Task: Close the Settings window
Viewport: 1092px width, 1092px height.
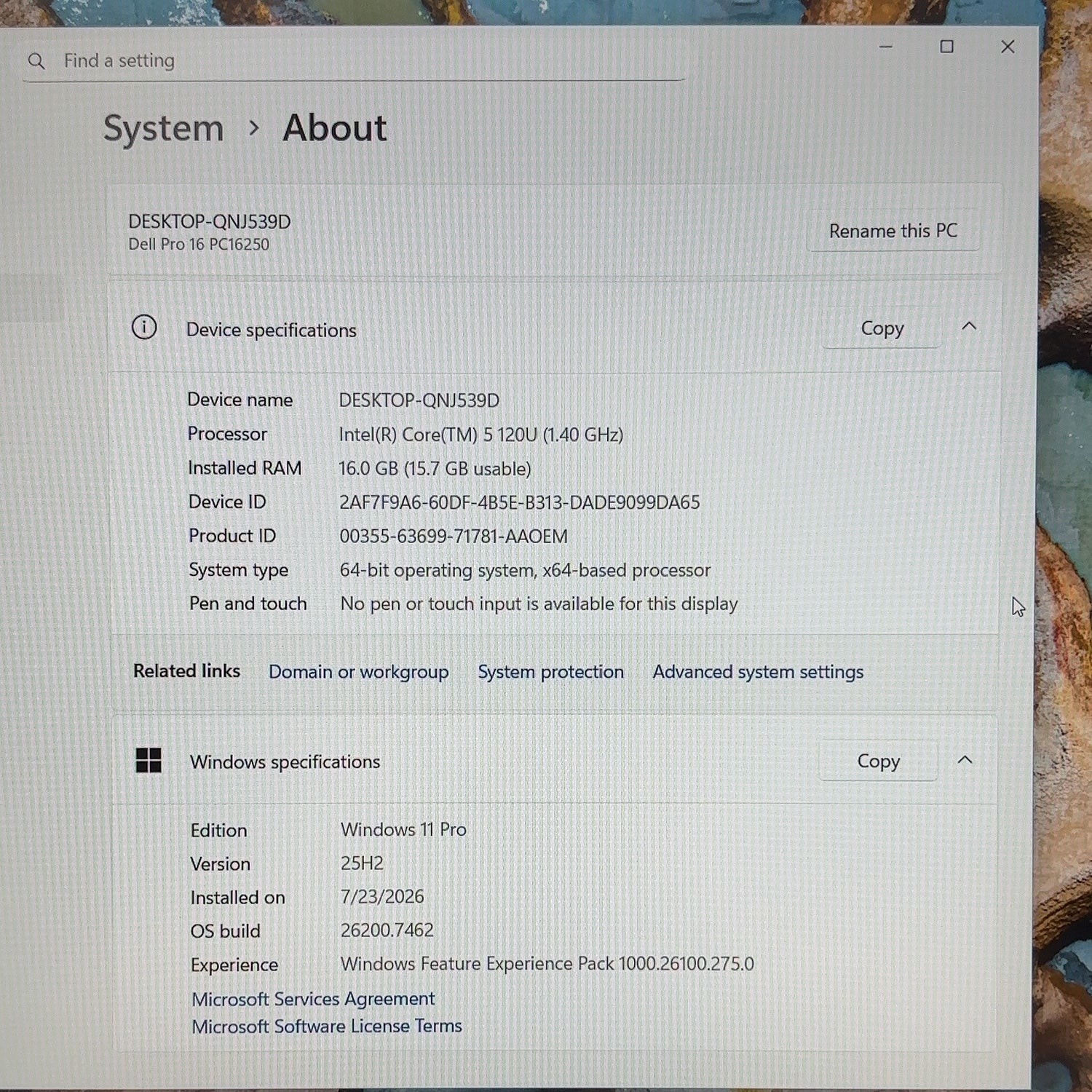Action: [1008, 47]
